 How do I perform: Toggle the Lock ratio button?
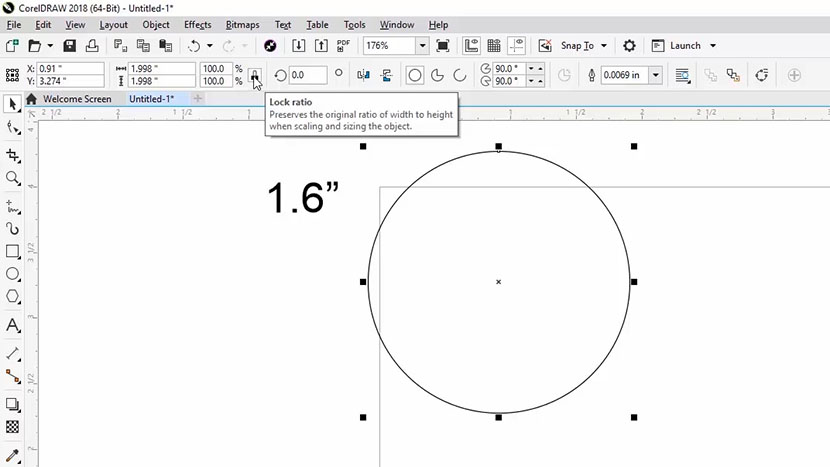(x=254, y=75)
